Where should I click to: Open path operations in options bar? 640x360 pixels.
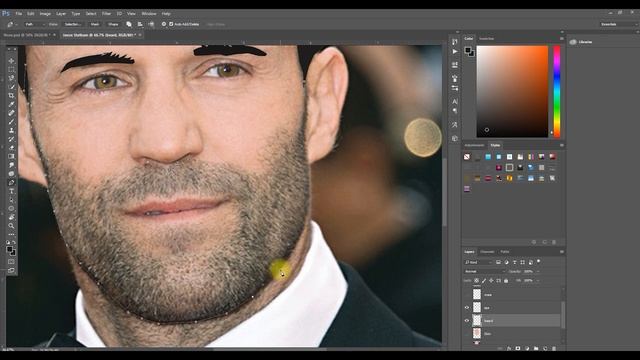point(129,24)
